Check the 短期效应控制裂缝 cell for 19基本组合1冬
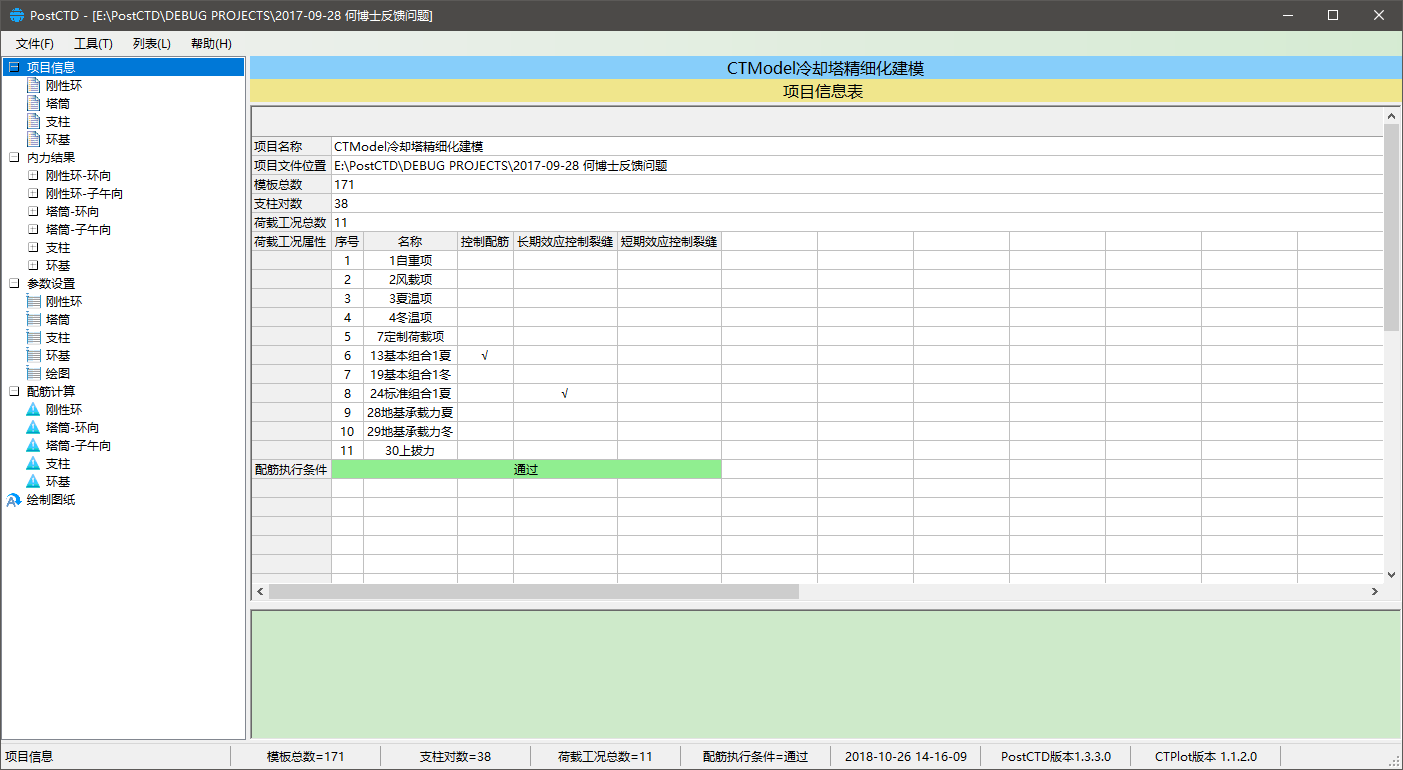The height and width of the screenshot is (770, 1403). [668, 375]
